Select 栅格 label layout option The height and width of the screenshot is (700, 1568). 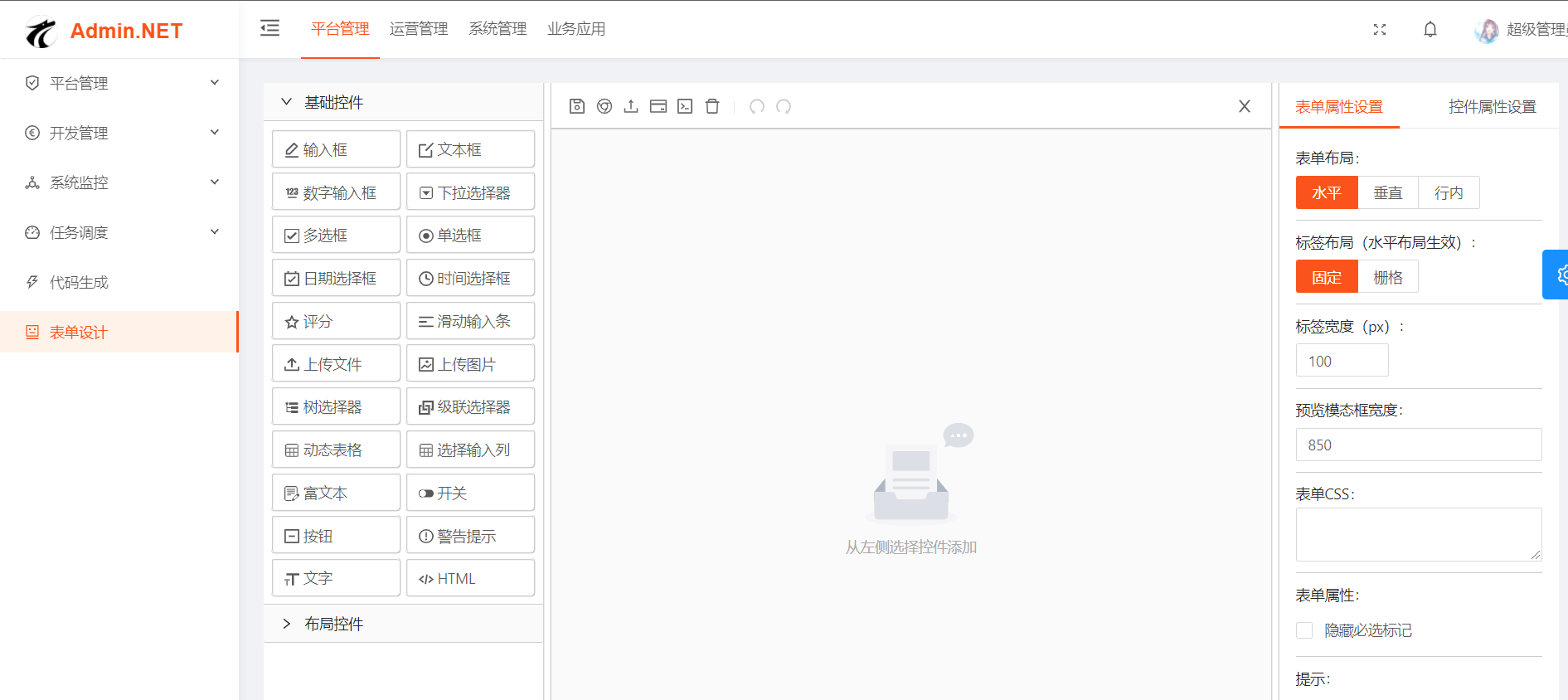[x=1387, y=277]
